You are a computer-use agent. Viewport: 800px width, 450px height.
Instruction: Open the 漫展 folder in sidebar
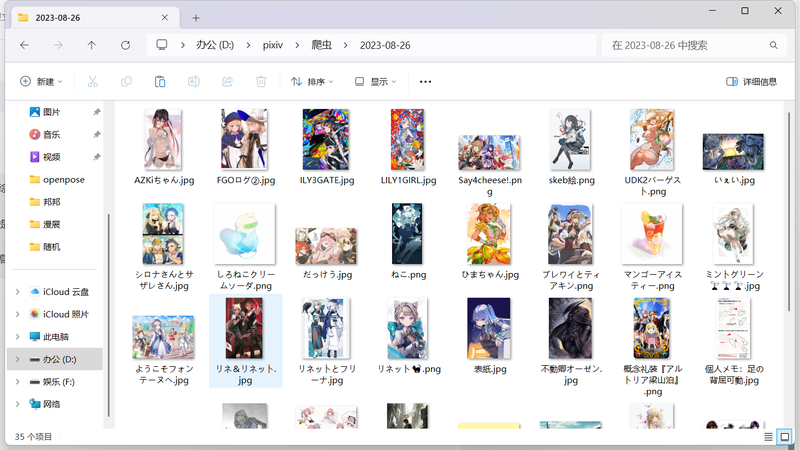(x=45, y=224)
